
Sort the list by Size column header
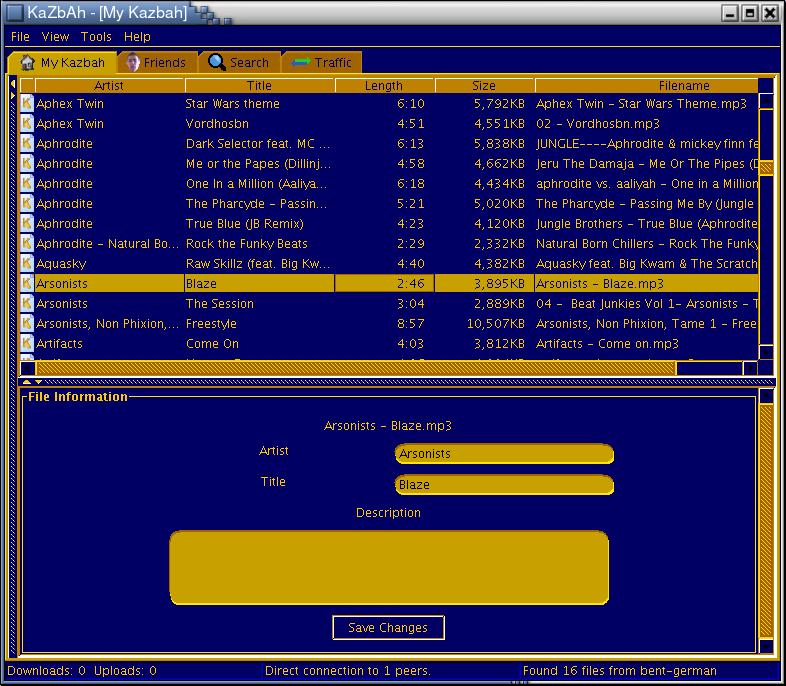tap(484, 86)
